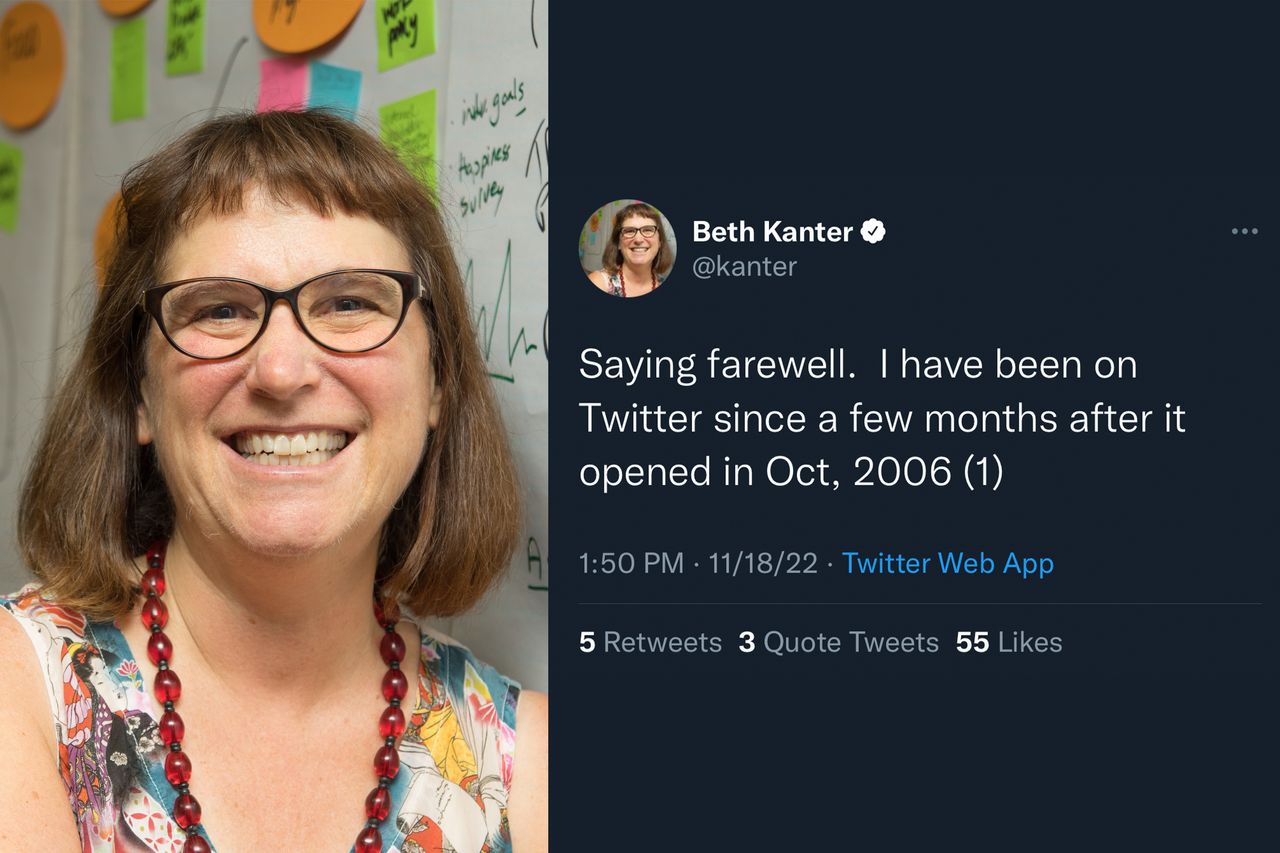The height and width of the screenshot is (853, 1280).
Task: Click the eyeglasses in the large photo
Action: tap(283, 312)
